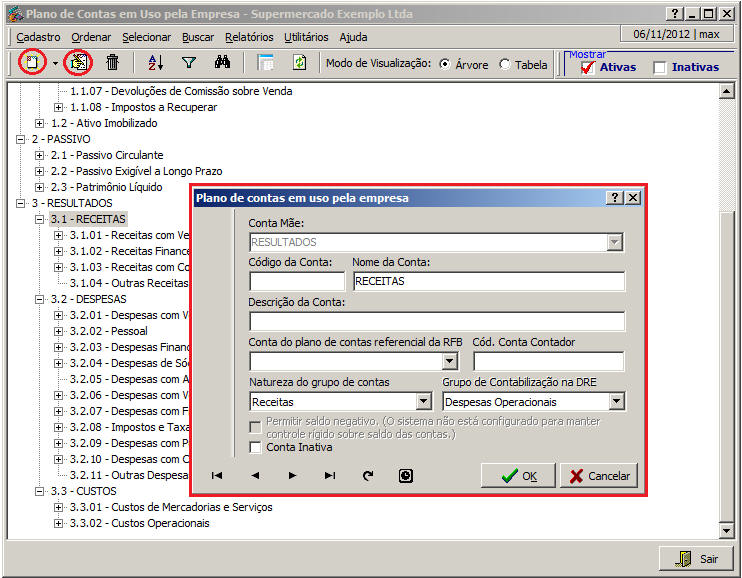This screenshot has height=578, width=742.
Task: Click the funnel filter icon
Action: [x=188, y=63]
